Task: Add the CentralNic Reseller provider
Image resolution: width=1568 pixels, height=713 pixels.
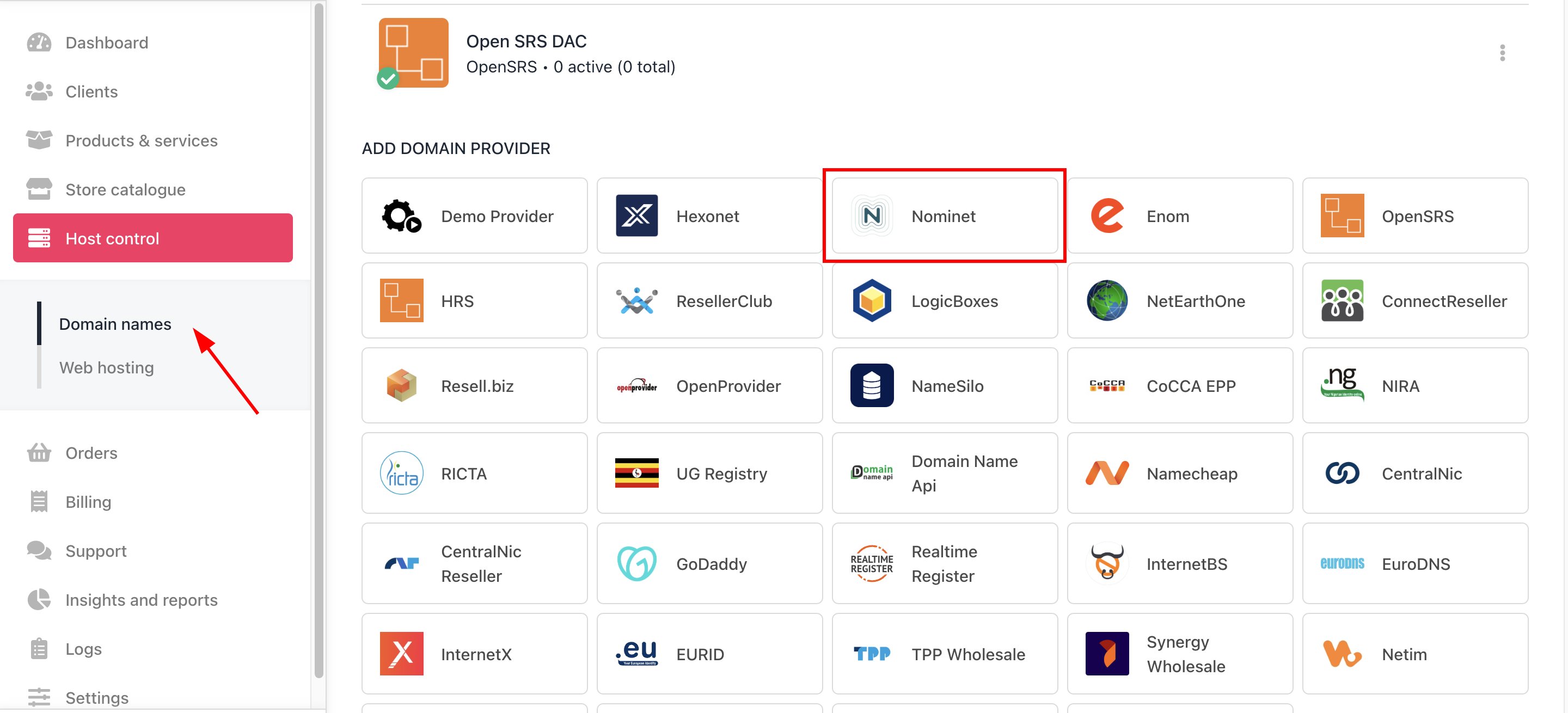Action: click(x=474, y=564)
